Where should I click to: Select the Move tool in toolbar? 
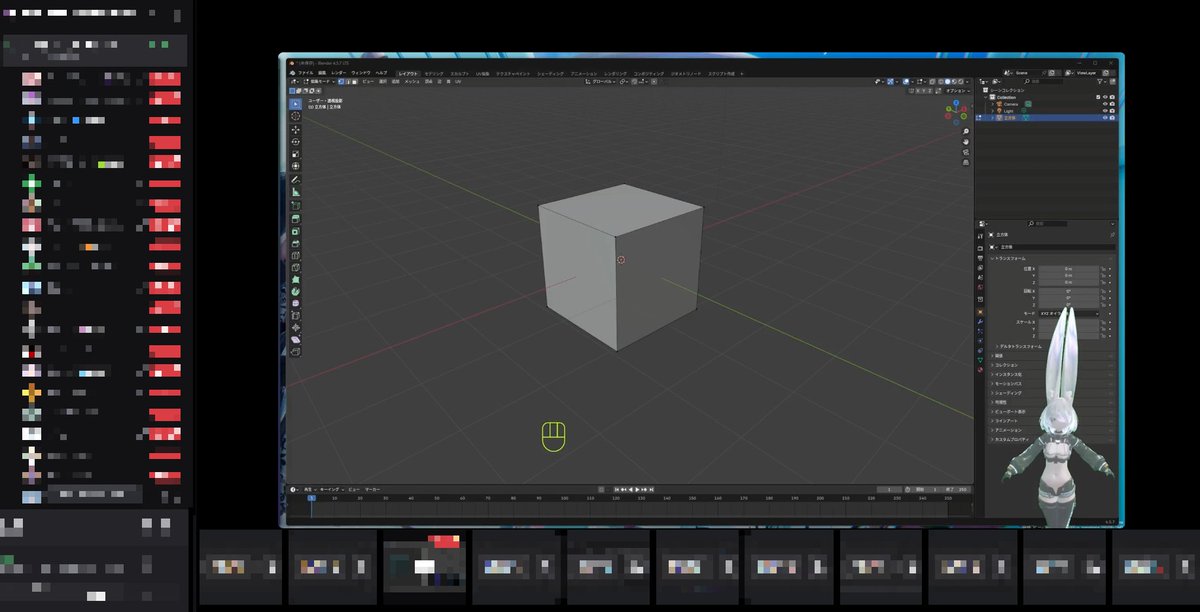[x=295, y=129]
